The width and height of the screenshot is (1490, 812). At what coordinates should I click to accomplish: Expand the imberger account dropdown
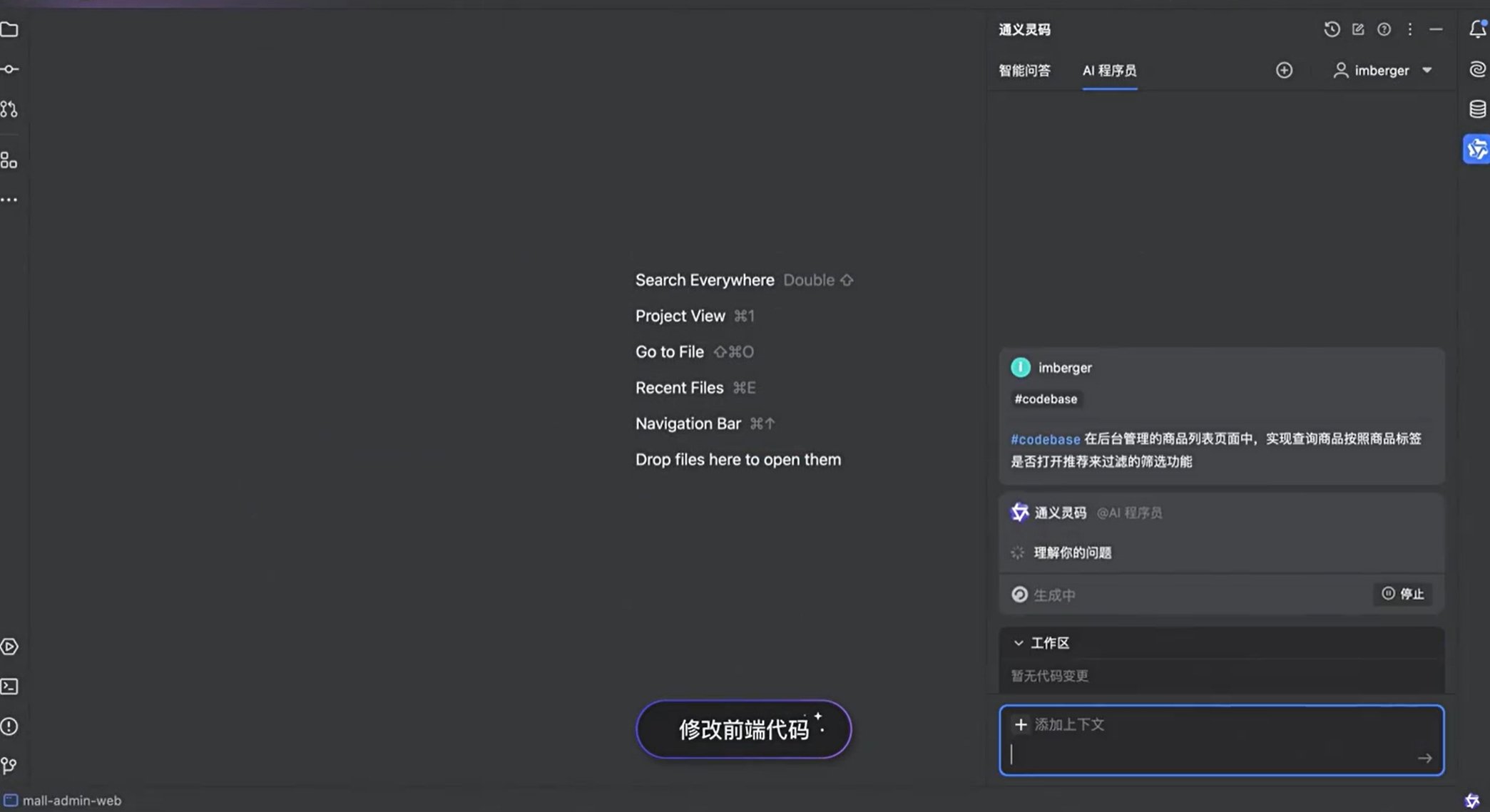1382,70
